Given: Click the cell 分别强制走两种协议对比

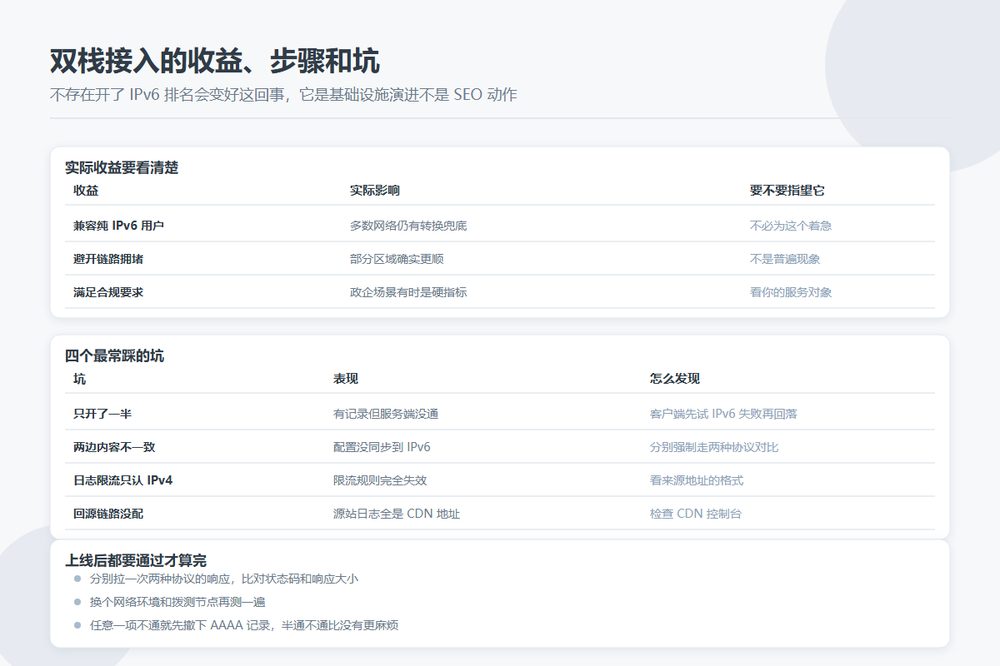Looking at the screenshot, I should point(714,447).
